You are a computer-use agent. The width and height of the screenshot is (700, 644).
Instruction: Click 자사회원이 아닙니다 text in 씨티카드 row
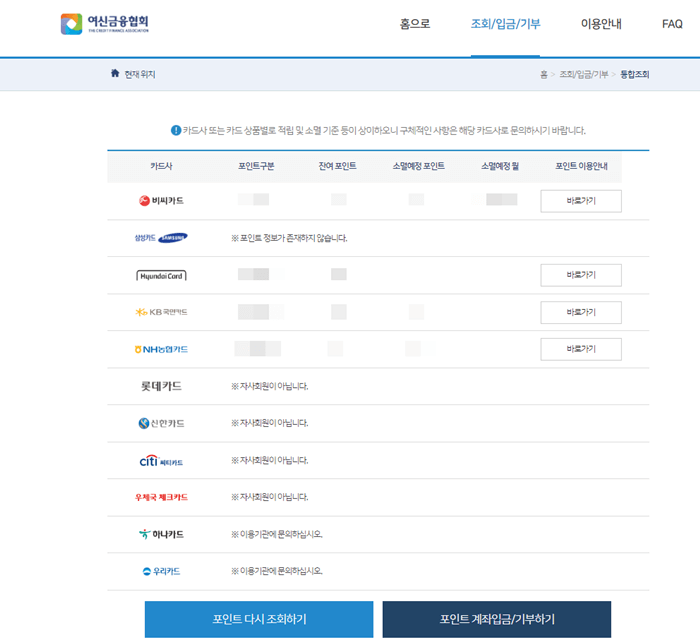[270, 461]
